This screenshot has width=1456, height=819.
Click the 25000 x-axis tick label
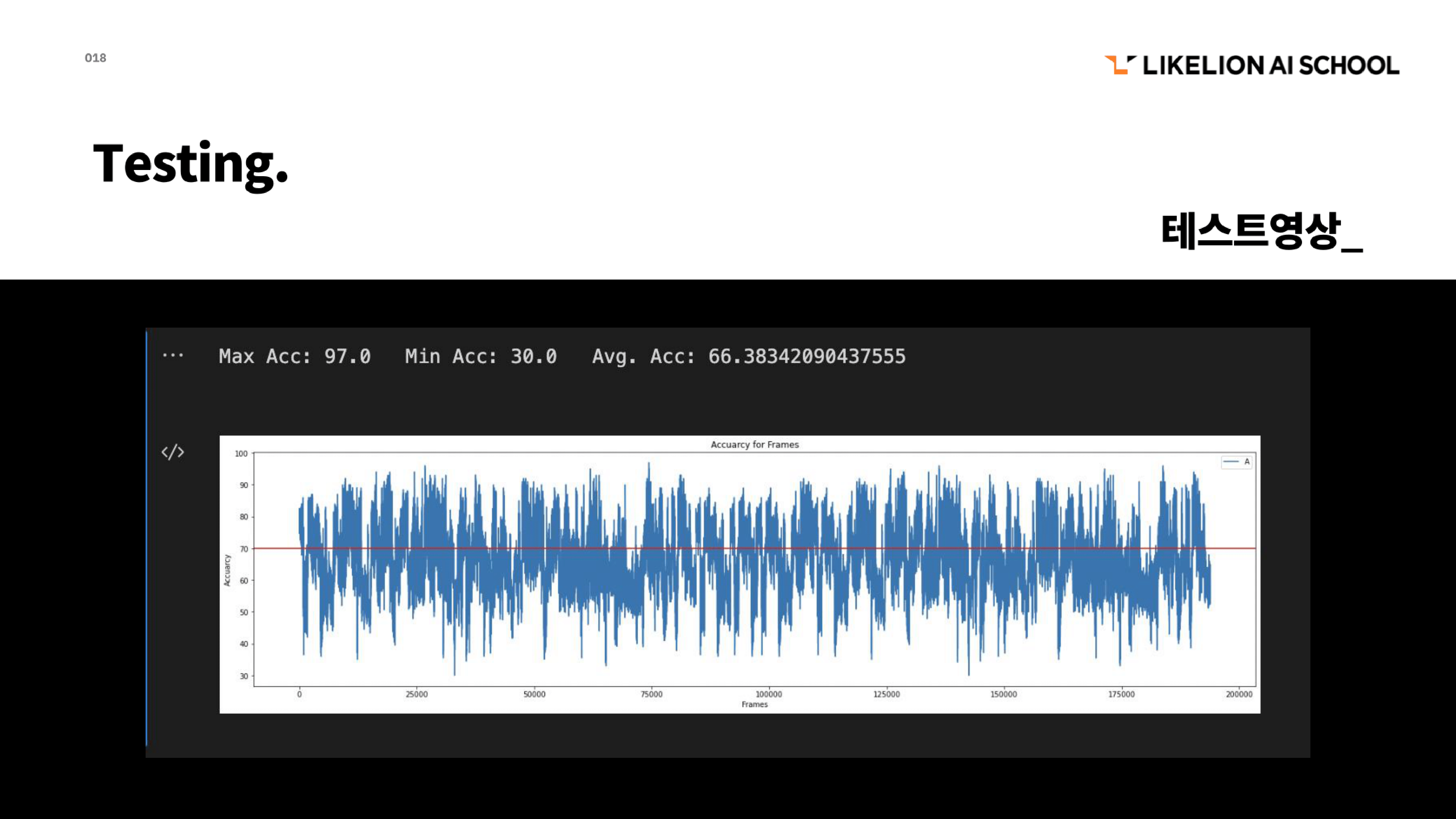pos(416,694)
